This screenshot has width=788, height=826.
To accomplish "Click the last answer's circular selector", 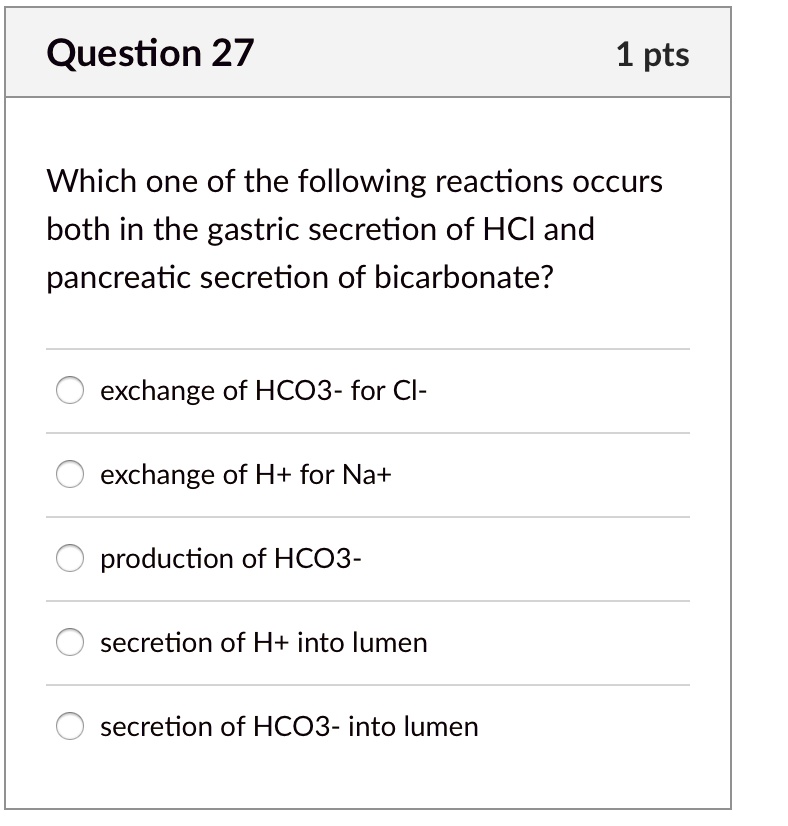I will [x=69, y=727].
